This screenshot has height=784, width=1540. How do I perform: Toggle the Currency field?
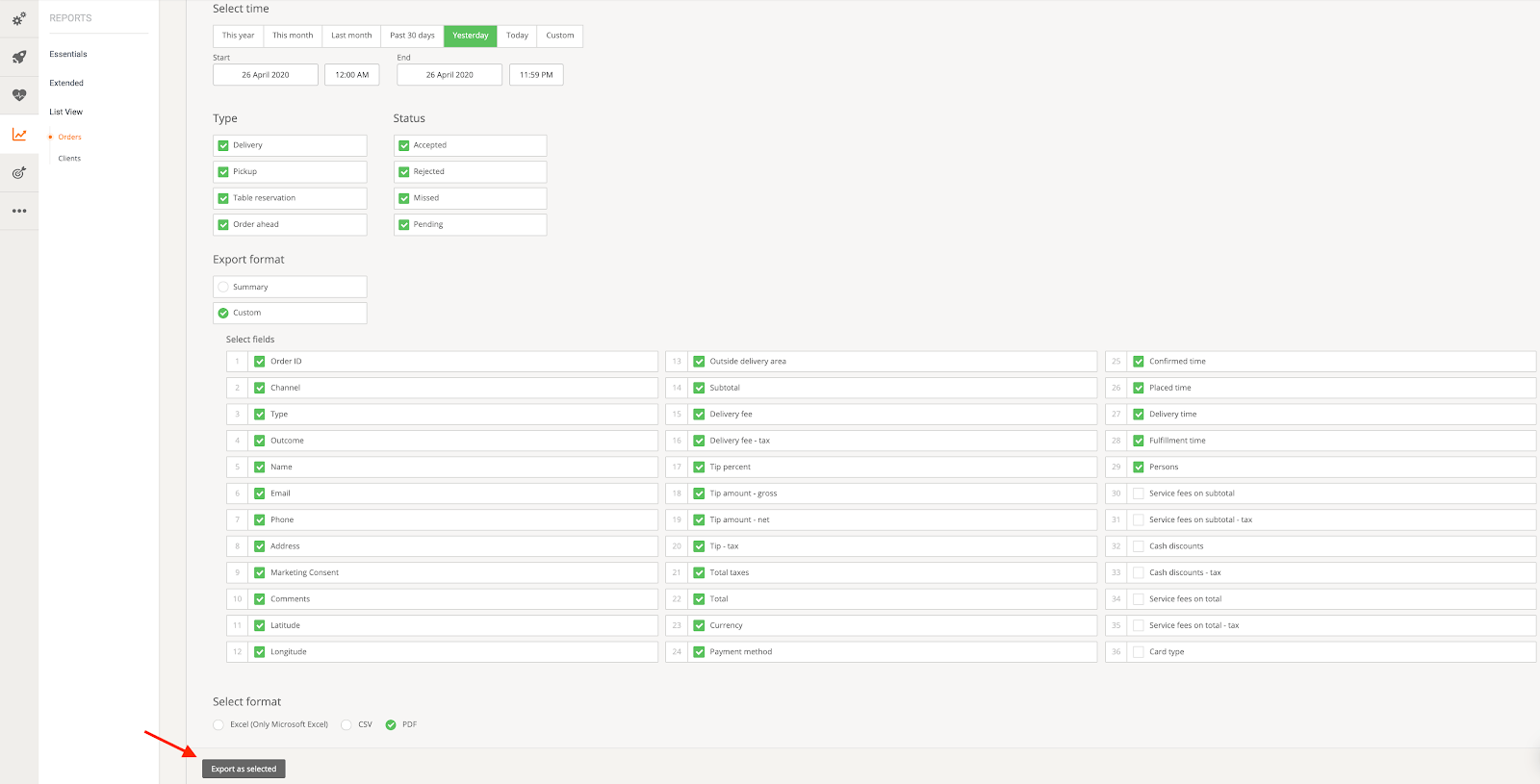[700, 625]
